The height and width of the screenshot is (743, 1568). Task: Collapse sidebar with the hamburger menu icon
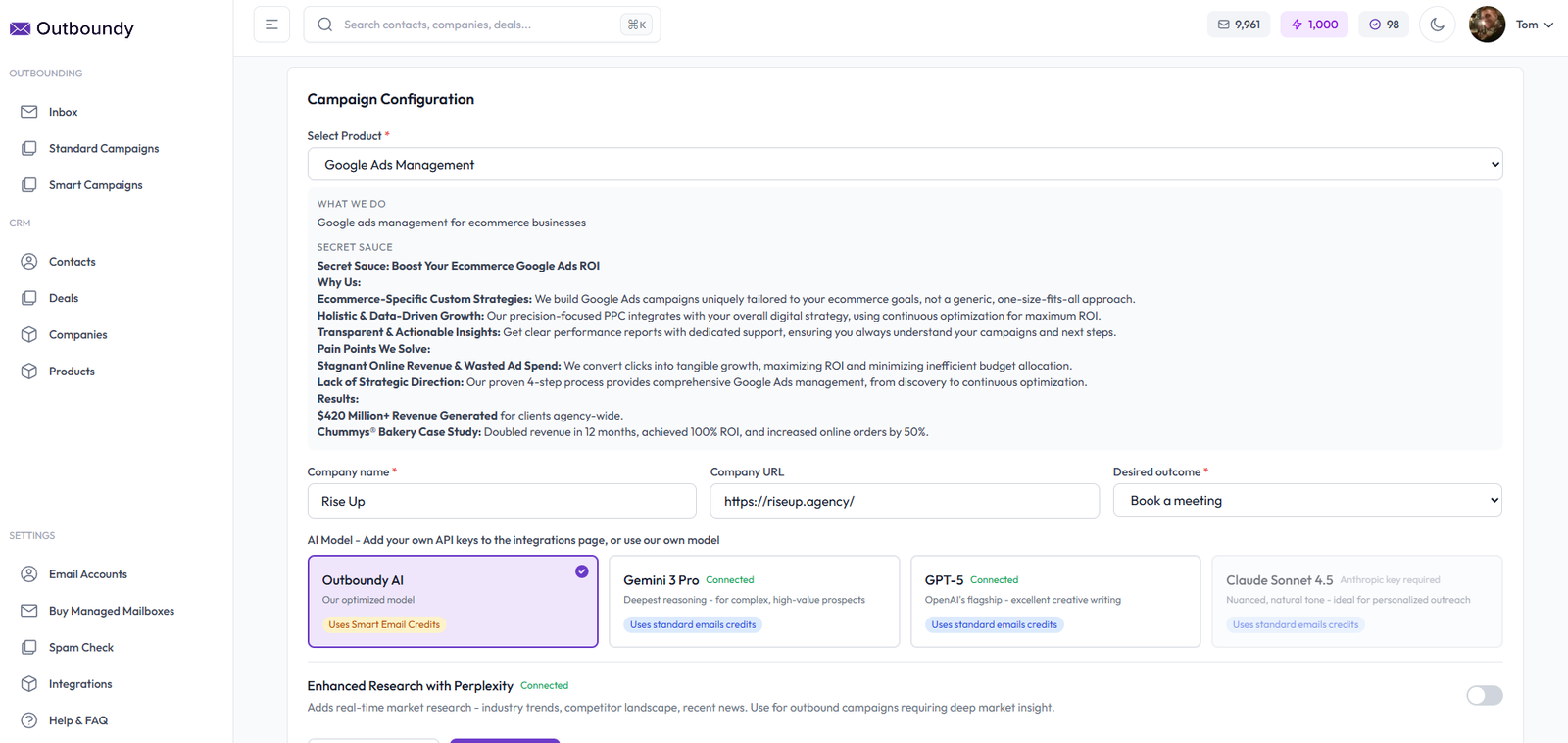271,25
